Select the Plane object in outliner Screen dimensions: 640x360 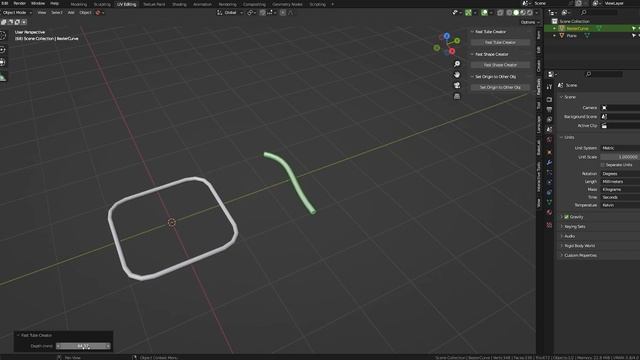click(572, 36)
